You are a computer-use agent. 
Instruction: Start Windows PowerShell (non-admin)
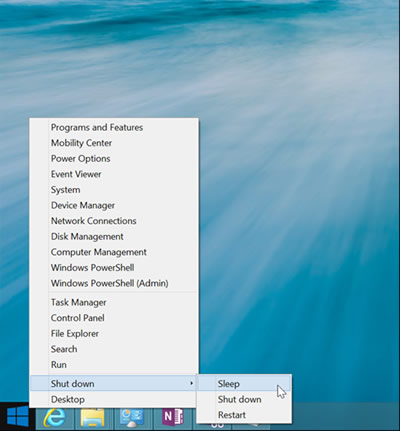click(x=114, y=268)
